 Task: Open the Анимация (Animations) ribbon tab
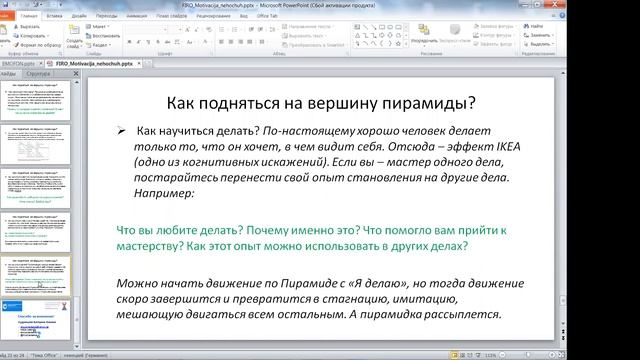point(137,16)
